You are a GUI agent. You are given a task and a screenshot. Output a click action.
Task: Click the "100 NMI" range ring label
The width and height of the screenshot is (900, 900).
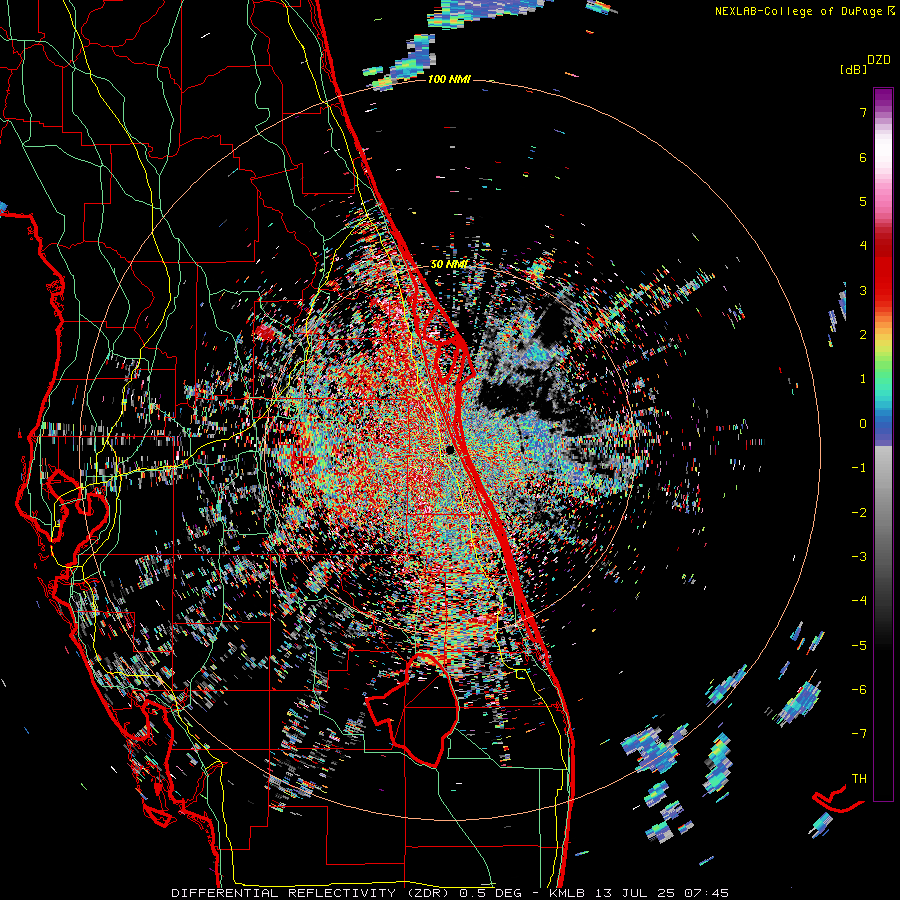449,79
